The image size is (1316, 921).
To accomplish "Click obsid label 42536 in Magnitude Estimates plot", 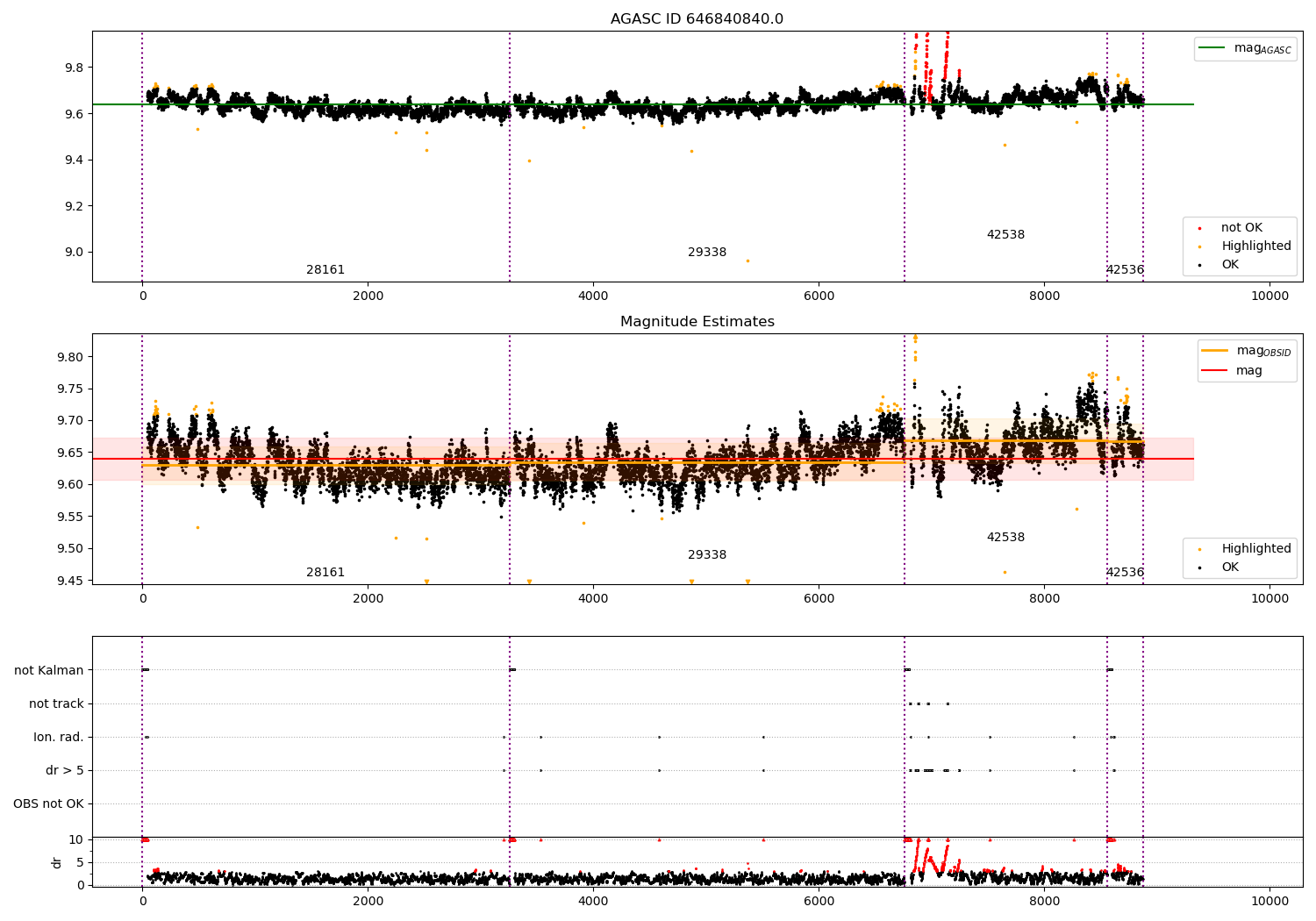I will [1125, 573].
